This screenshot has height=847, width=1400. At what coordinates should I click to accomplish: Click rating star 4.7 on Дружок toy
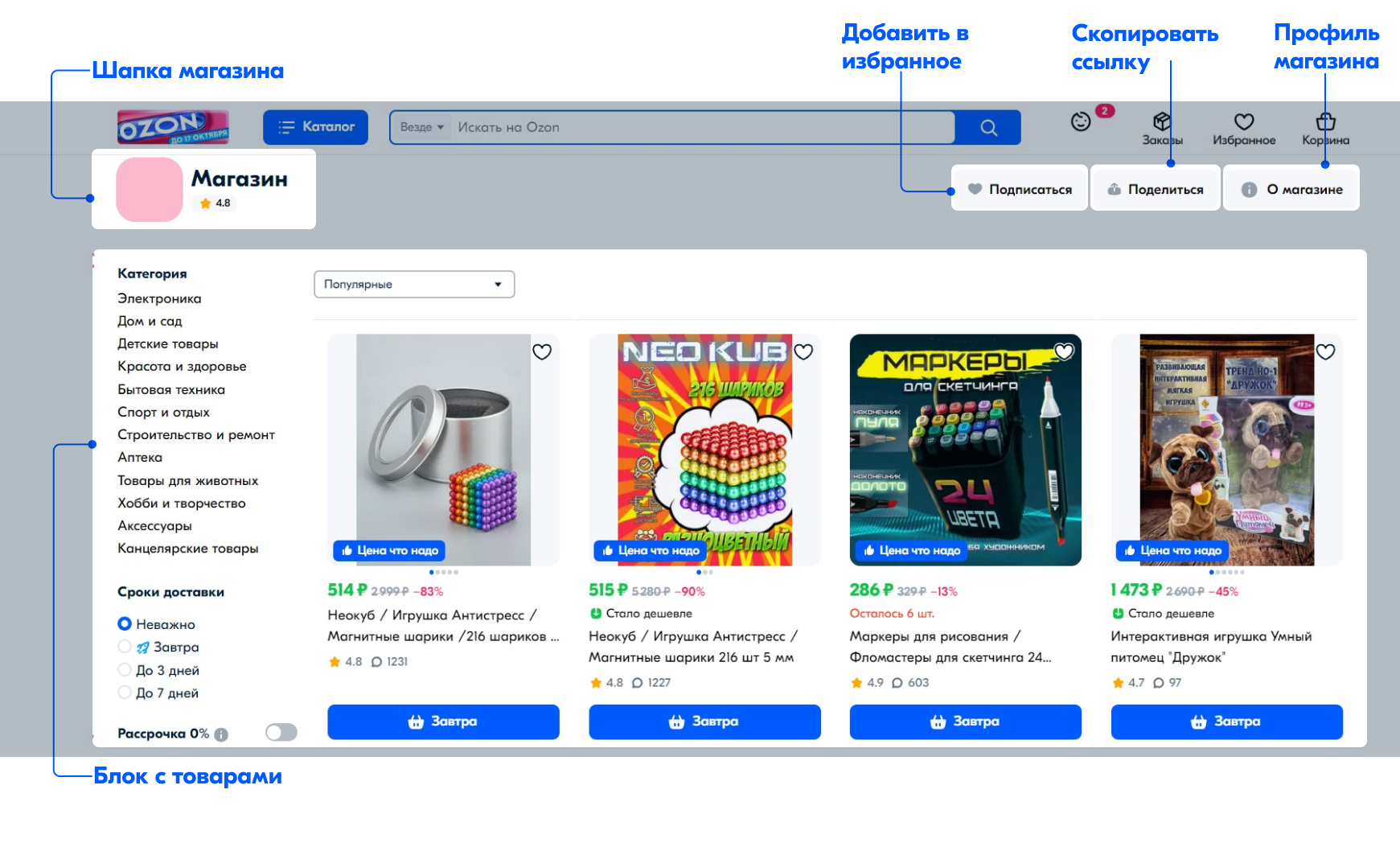point(1118,683)
